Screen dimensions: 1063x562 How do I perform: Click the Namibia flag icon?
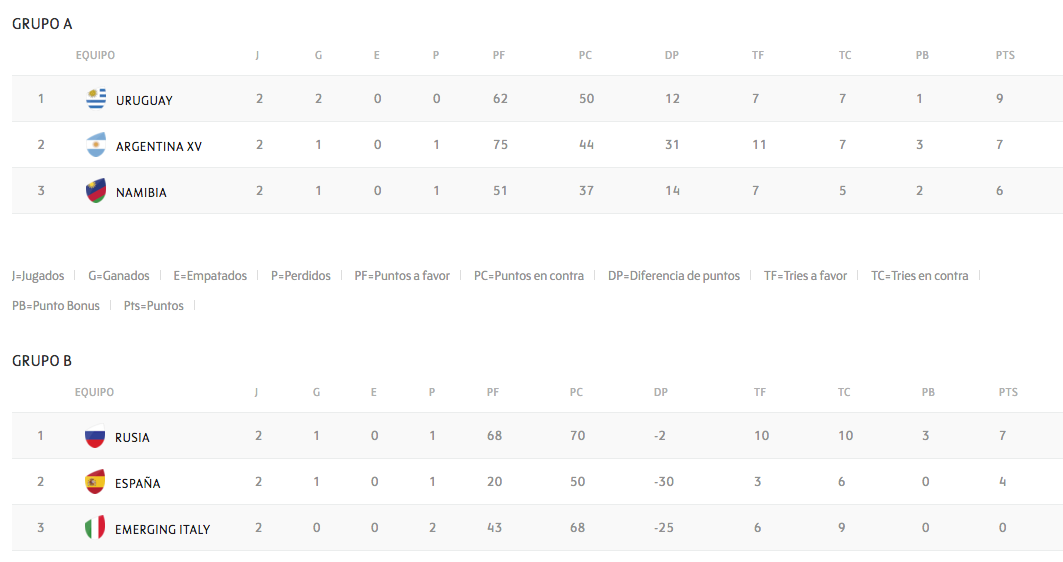[96, 191]
